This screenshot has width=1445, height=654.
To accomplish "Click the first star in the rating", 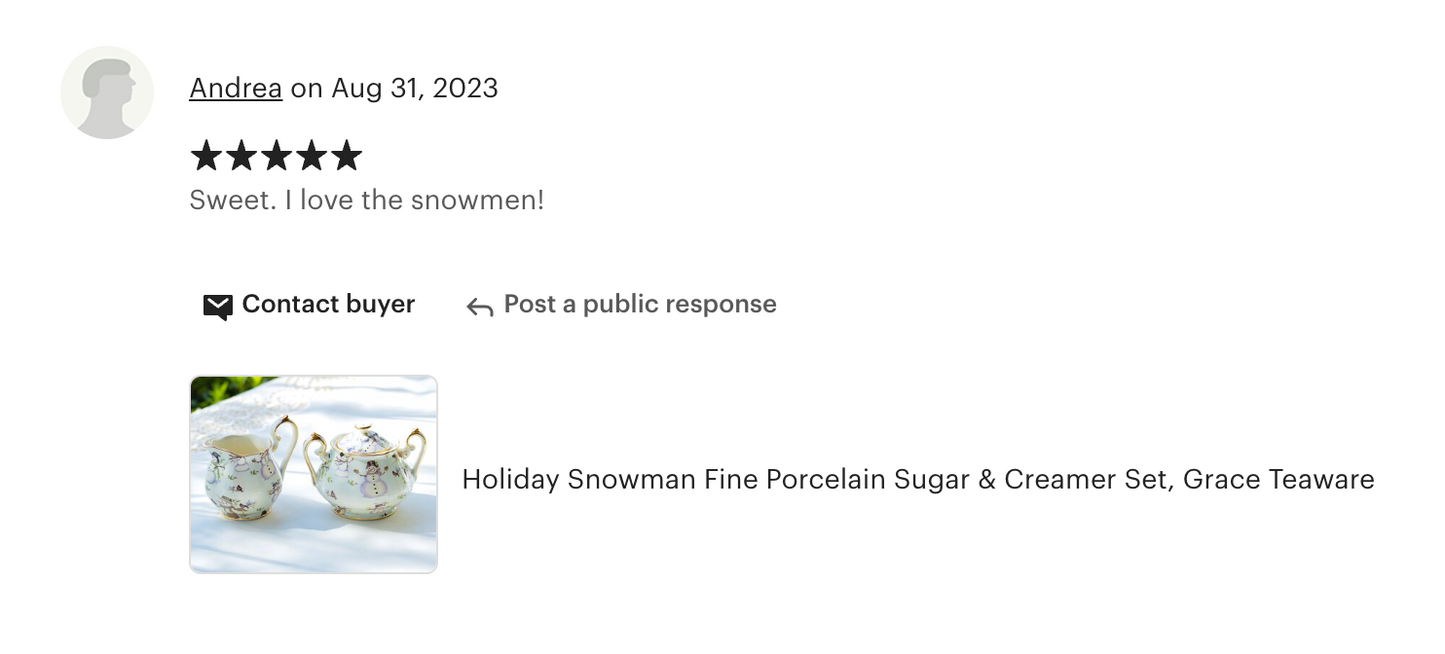I will pos(205,156).
